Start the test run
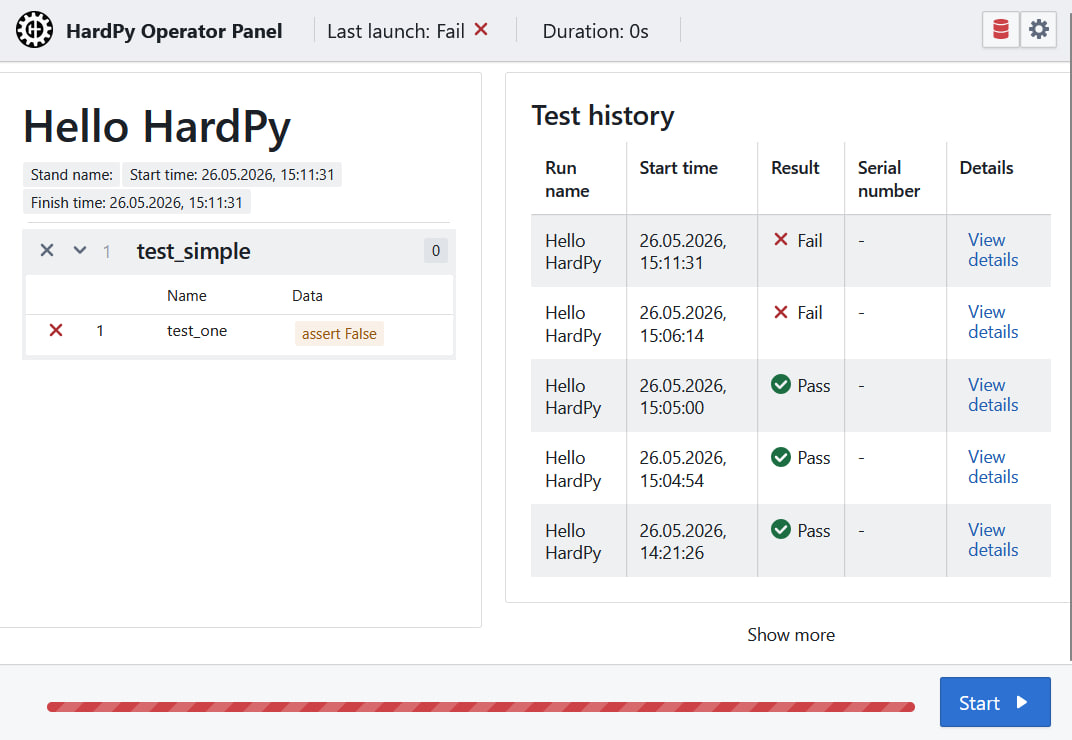This screenshot has height=740, width=1072. pyautogui.click(x=995, y=702)
